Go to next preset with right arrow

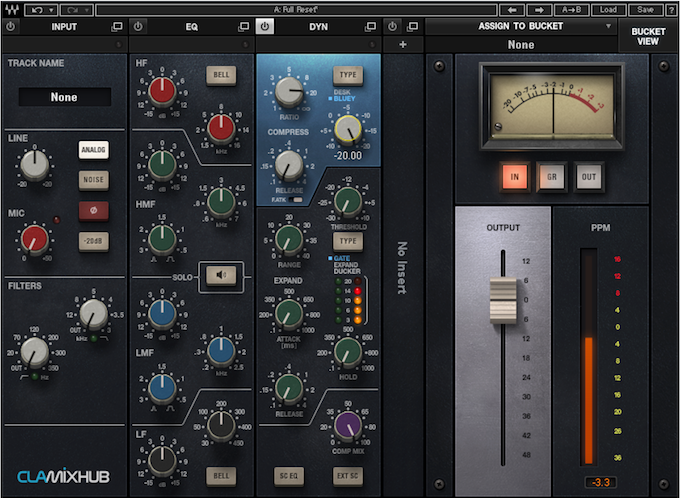539,10
